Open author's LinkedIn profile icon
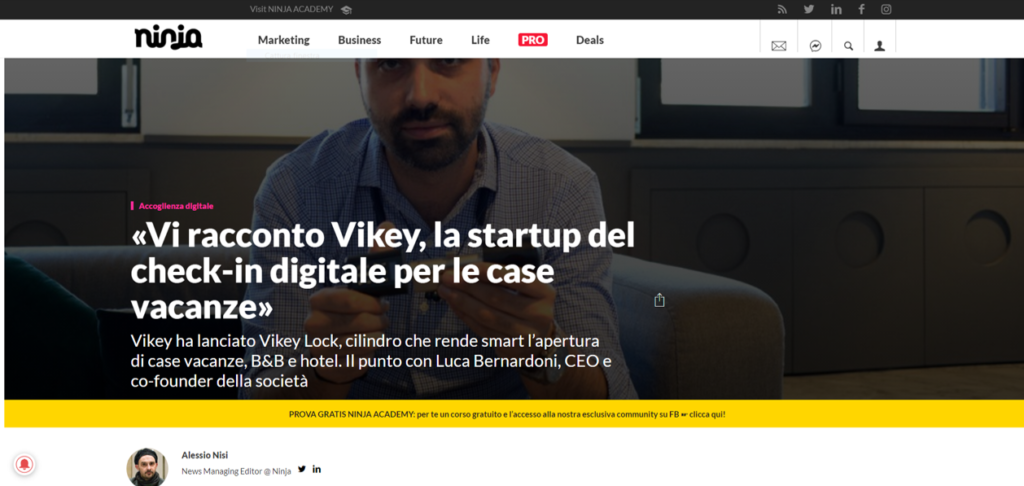Viewport: 1024px width, 486px height. pyautogui.click(x=317, y=469)
